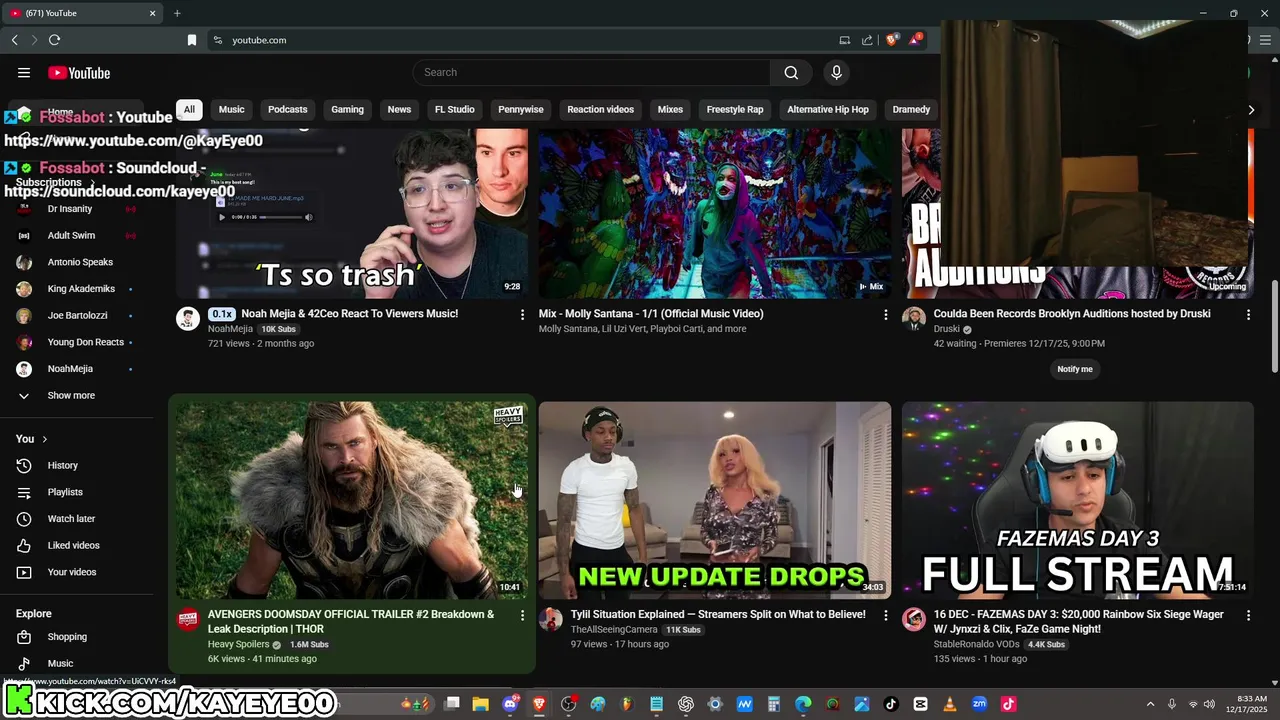Viewport: 1280px width, 720px height.
Task: Select the Reaction videos filter chip
Action: (x=601, y=110)
